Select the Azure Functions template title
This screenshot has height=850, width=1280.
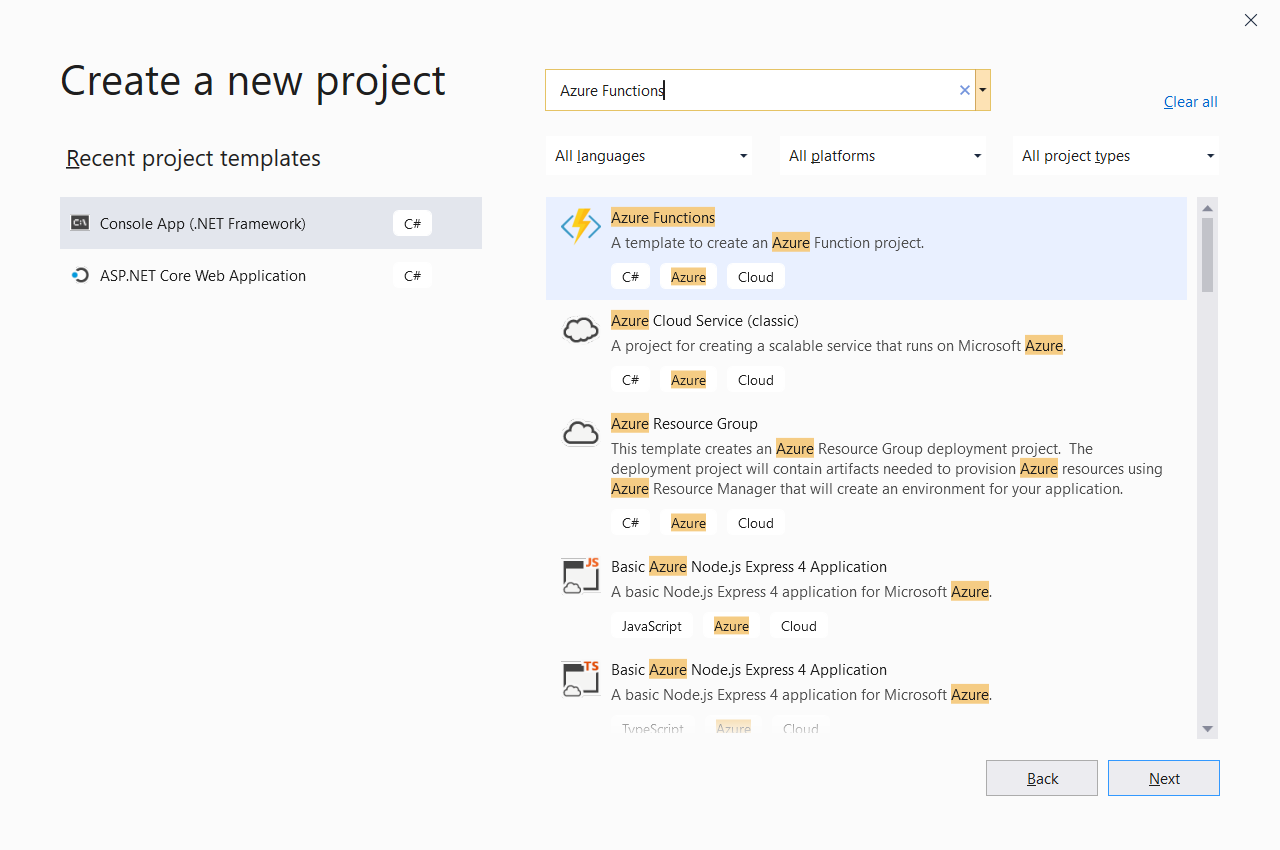coord(663,217)
